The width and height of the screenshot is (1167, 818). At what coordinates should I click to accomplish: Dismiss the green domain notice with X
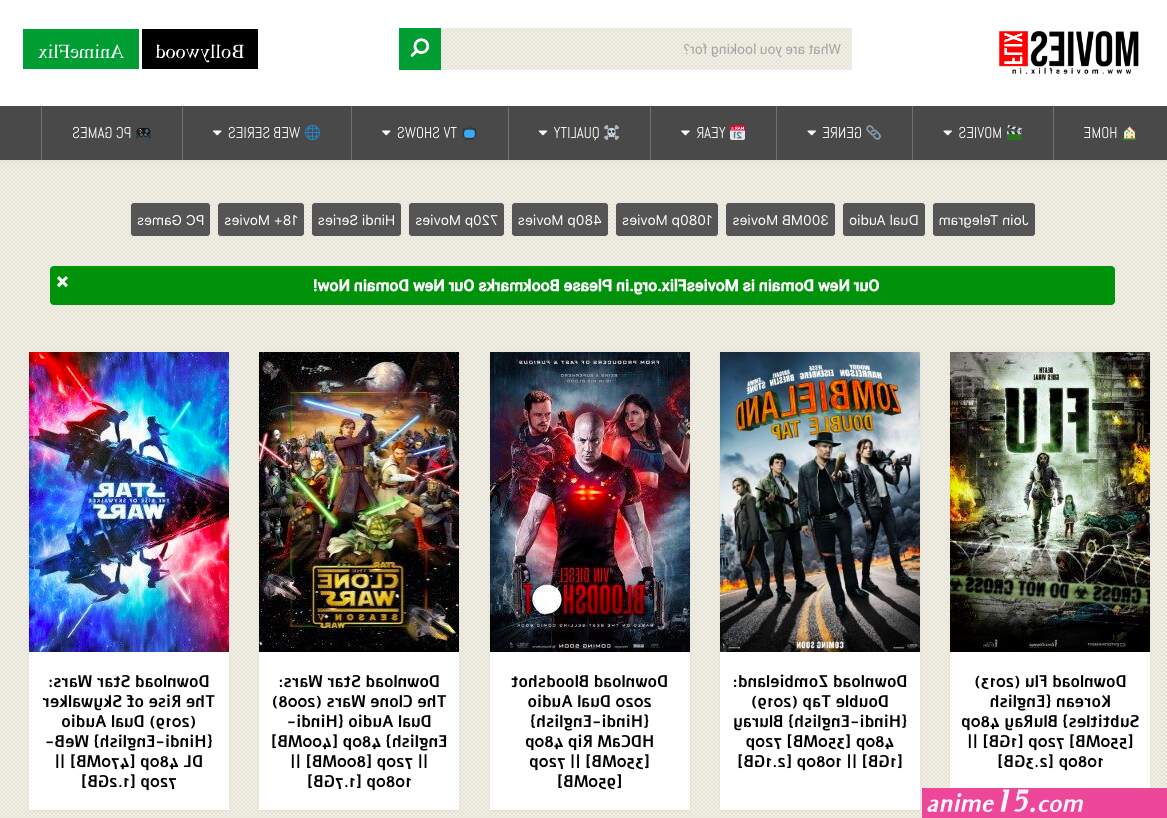(x=63, y=281)
